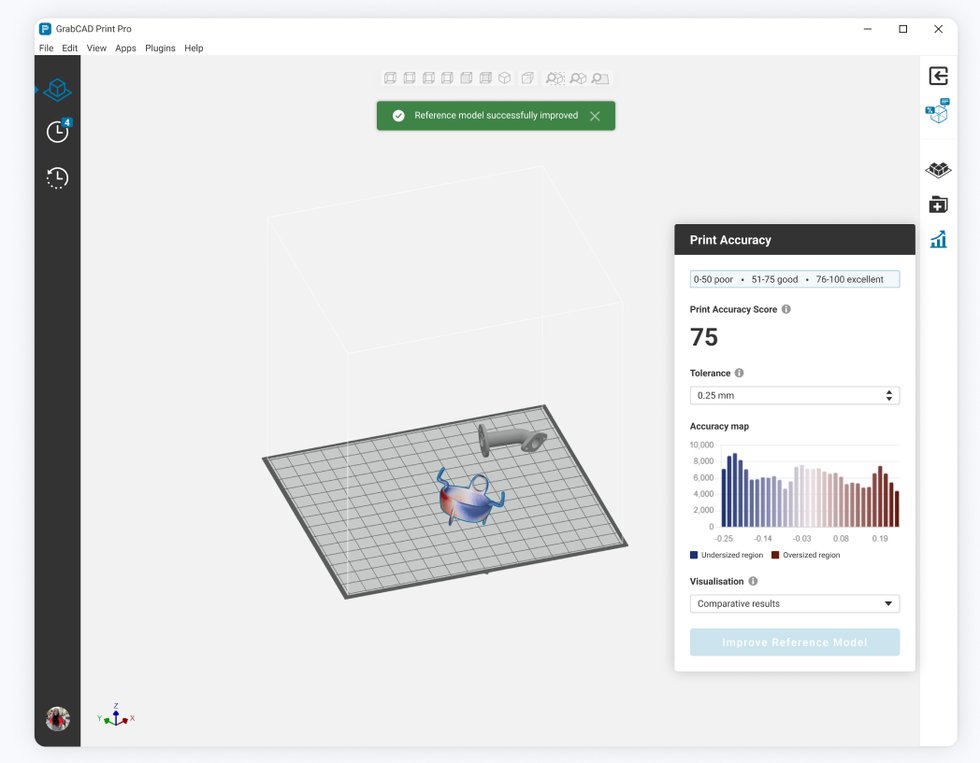This screenshot has height=763, width=980.
Task: Click the blue analytics chart icon in right sidebar
Action: (x=937, y=239)
